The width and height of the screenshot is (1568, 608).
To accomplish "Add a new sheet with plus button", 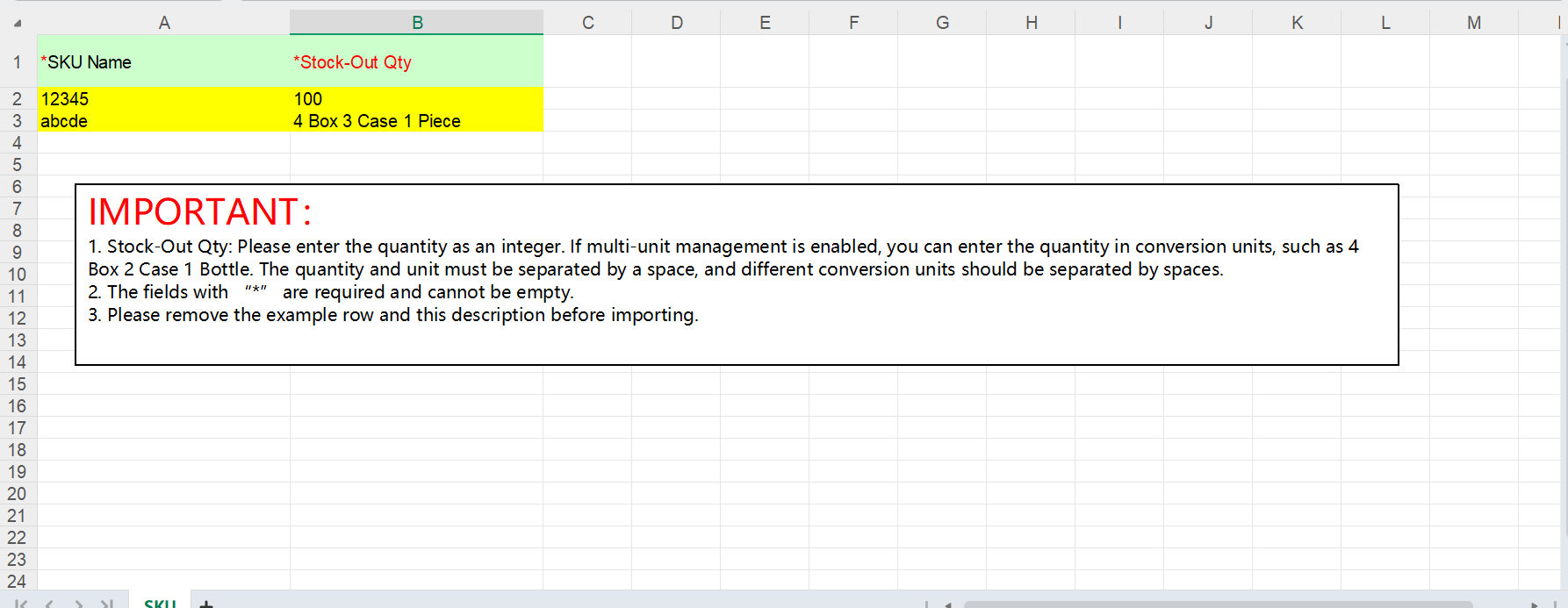I will [x=206, y=604].
